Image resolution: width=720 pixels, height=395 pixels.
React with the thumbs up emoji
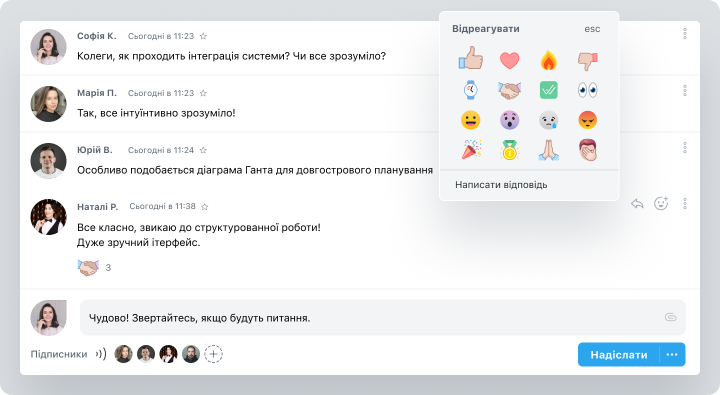click(x=471, y=59)
